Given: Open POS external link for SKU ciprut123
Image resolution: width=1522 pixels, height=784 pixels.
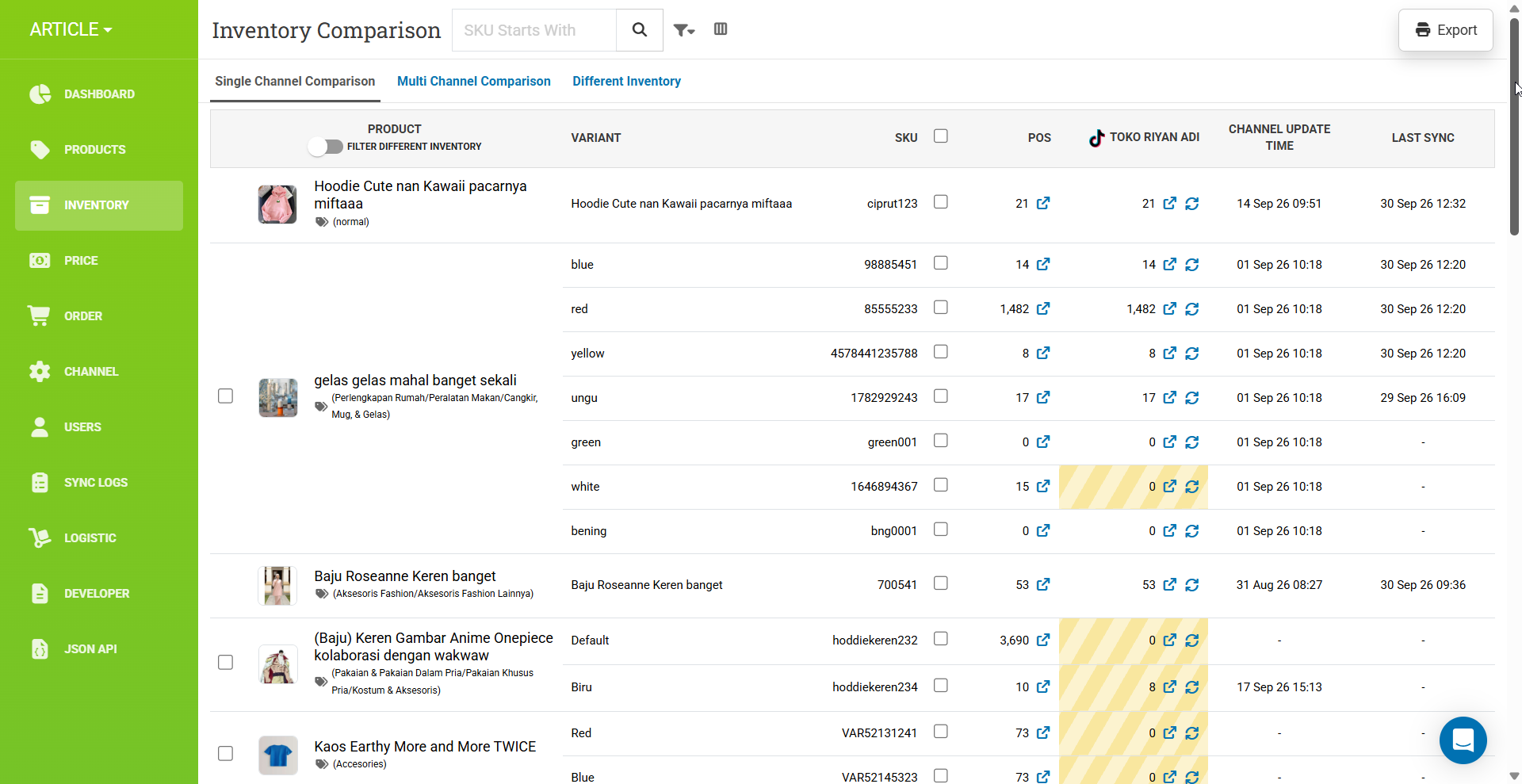Looking at the screenshot, I should 1043,203.
